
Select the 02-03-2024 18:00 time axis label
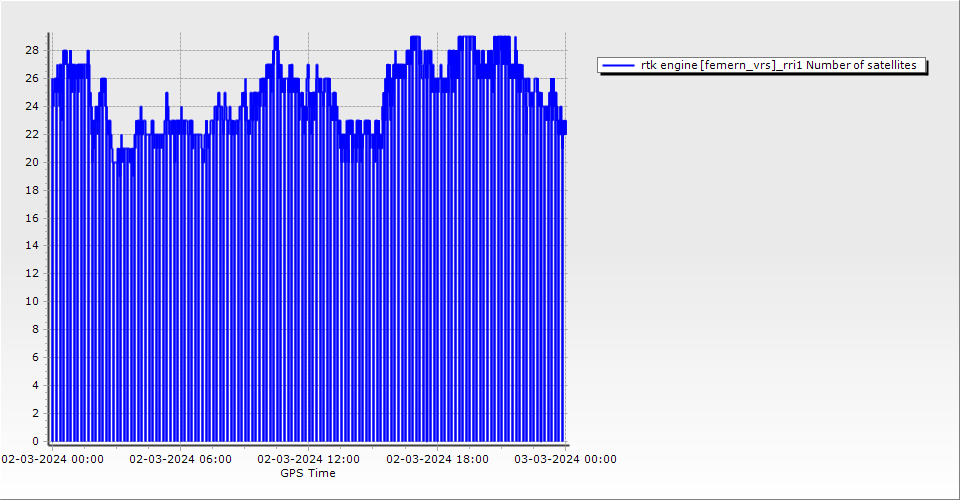[x=438, y=459]
